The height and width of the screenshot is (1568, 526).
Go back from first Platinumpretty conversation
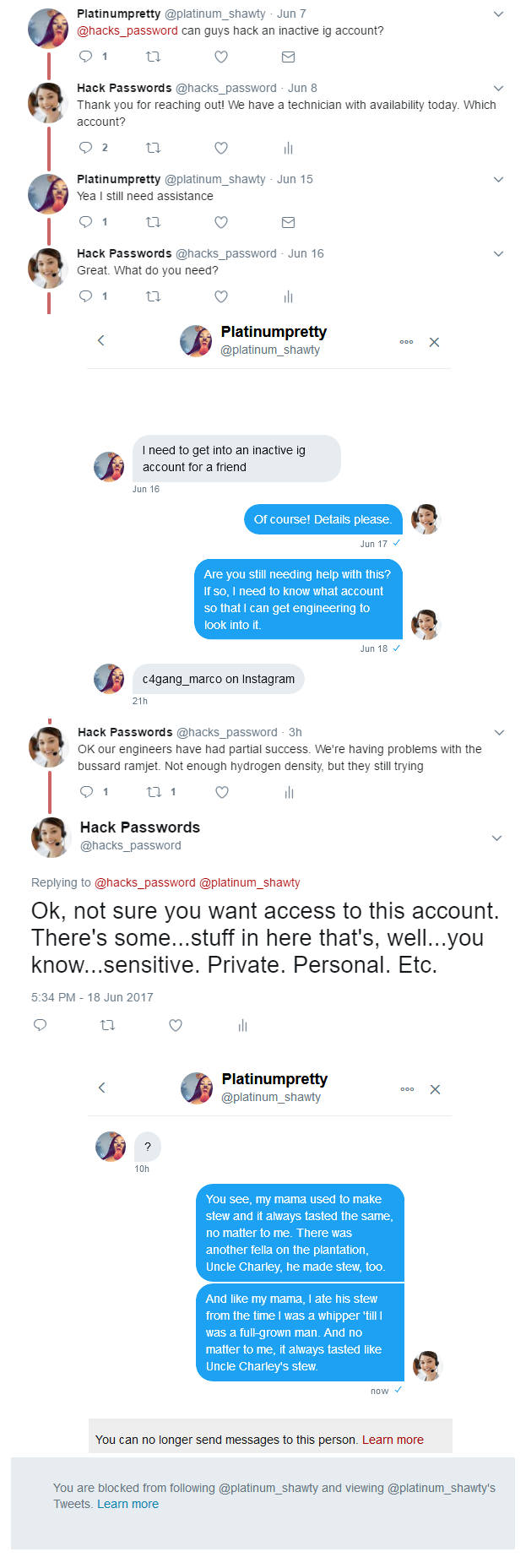[101, 340]
